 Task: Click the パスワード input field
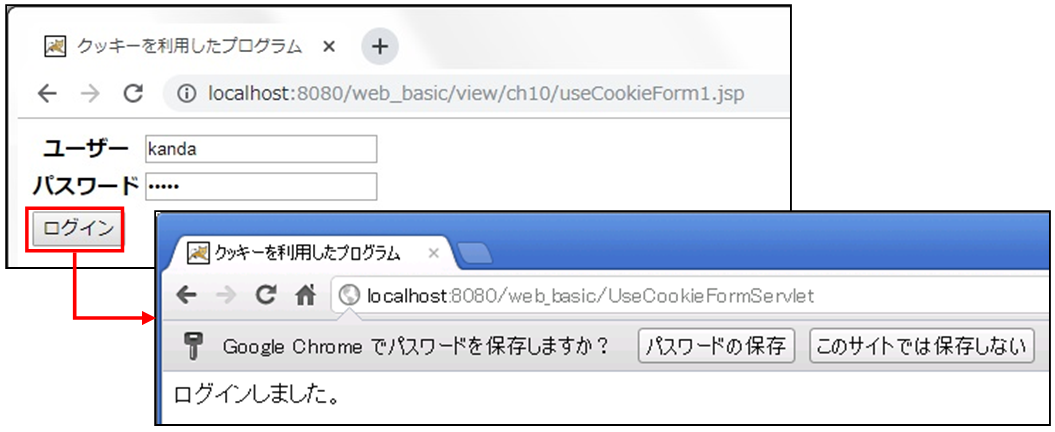pos(261,186)
